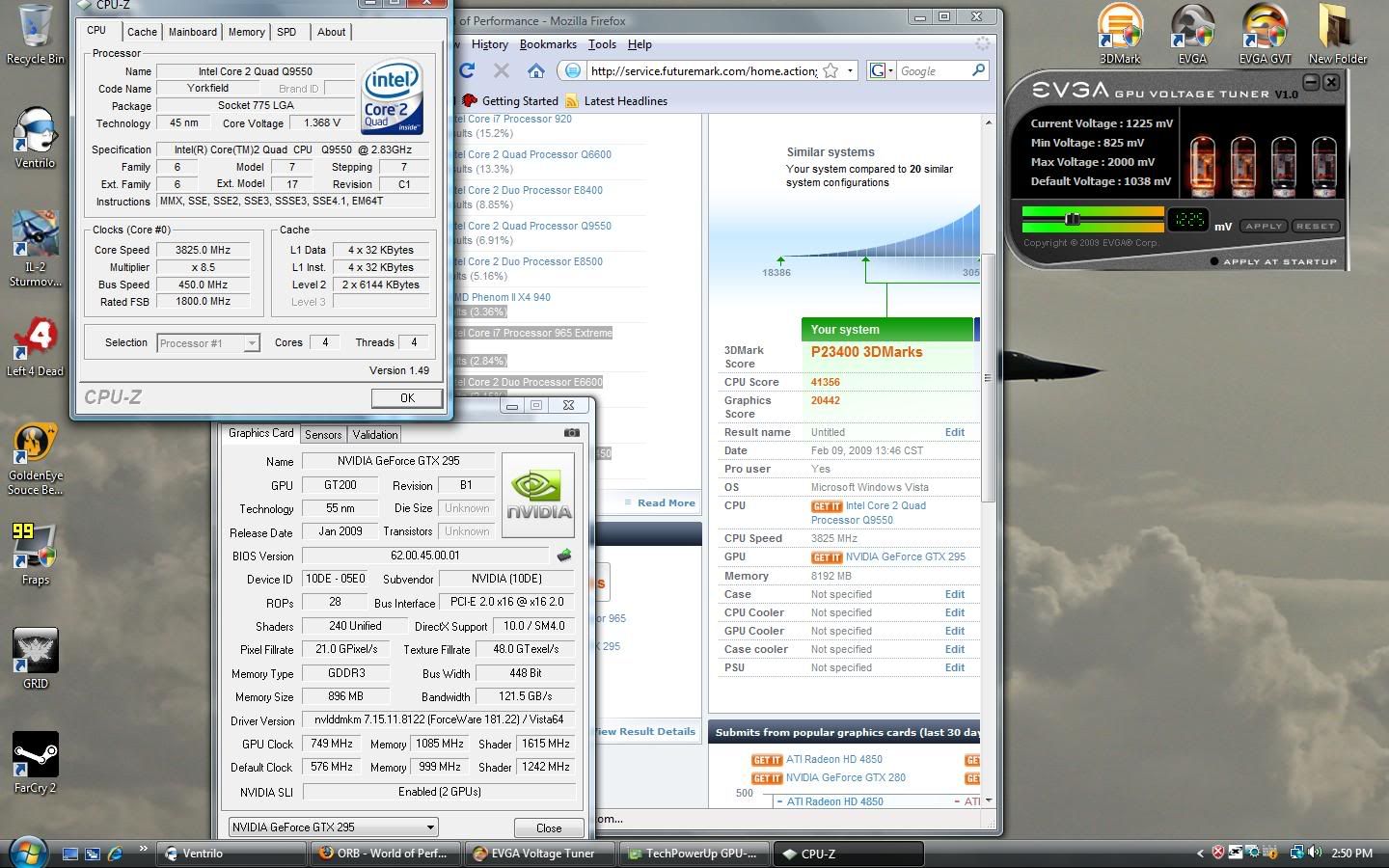Click the BIOS save chip icon

(x=564, y=556)
